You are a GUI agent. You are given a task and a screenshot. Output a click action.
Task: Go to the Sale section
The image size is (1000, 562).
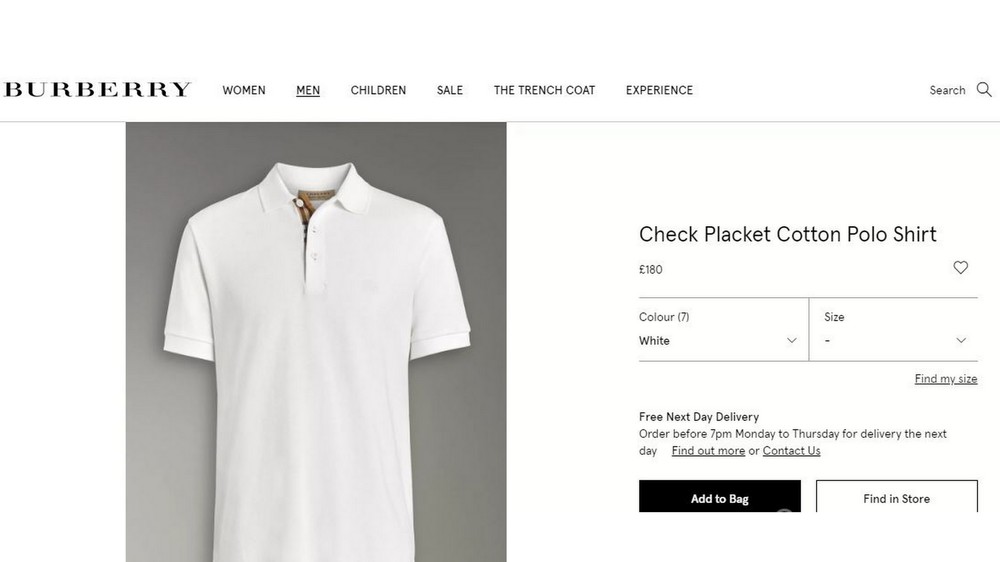point(450,90)
